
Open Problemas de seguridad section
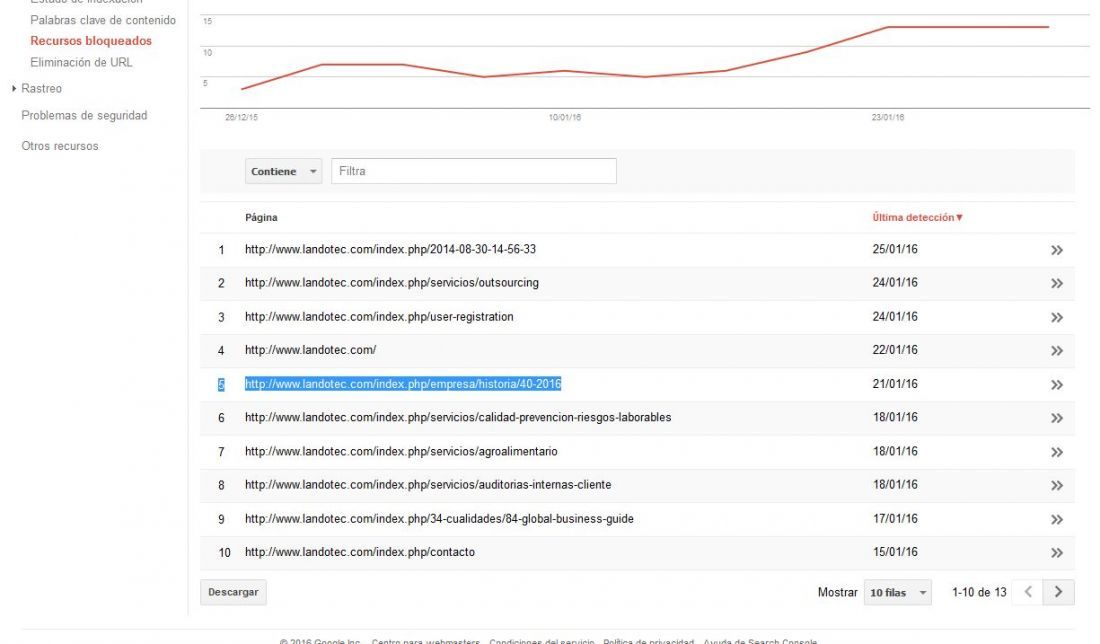(x=84, y=115)
